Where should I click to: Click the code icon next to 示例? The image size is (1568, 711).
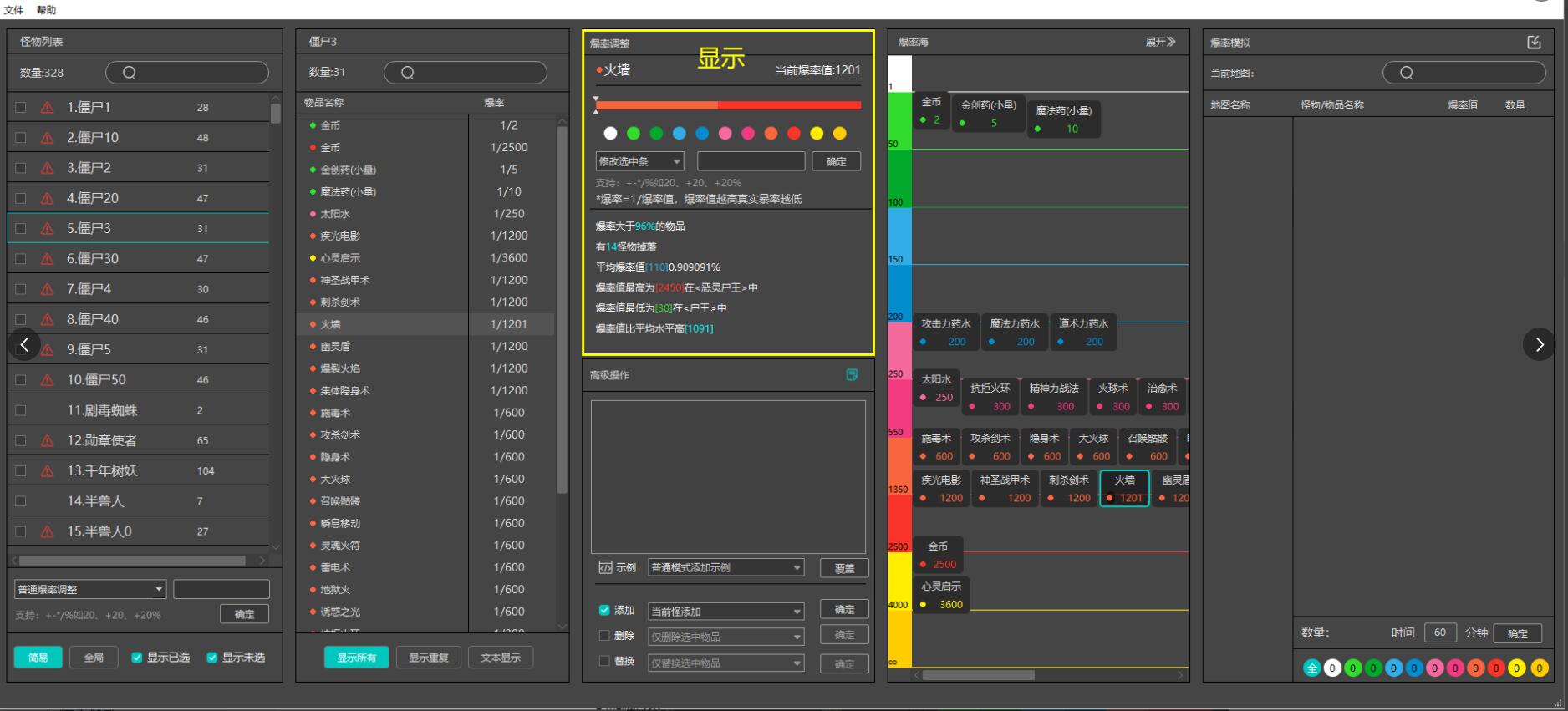(605, 567)
